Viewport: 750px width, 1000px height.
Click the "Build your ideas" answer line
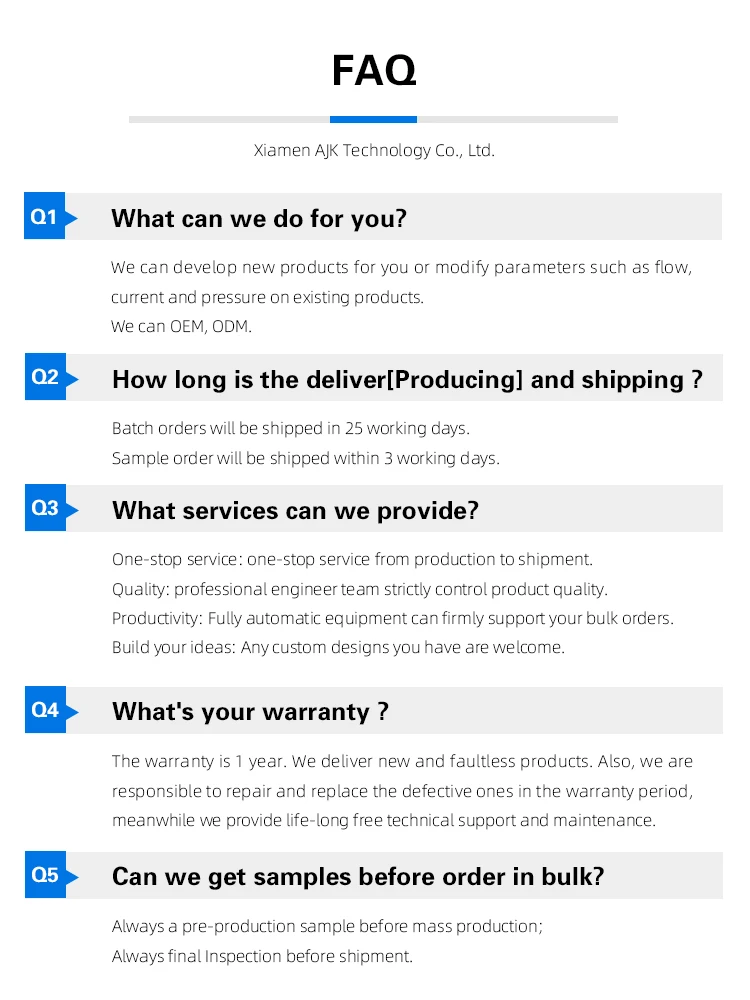pos(338,647)
